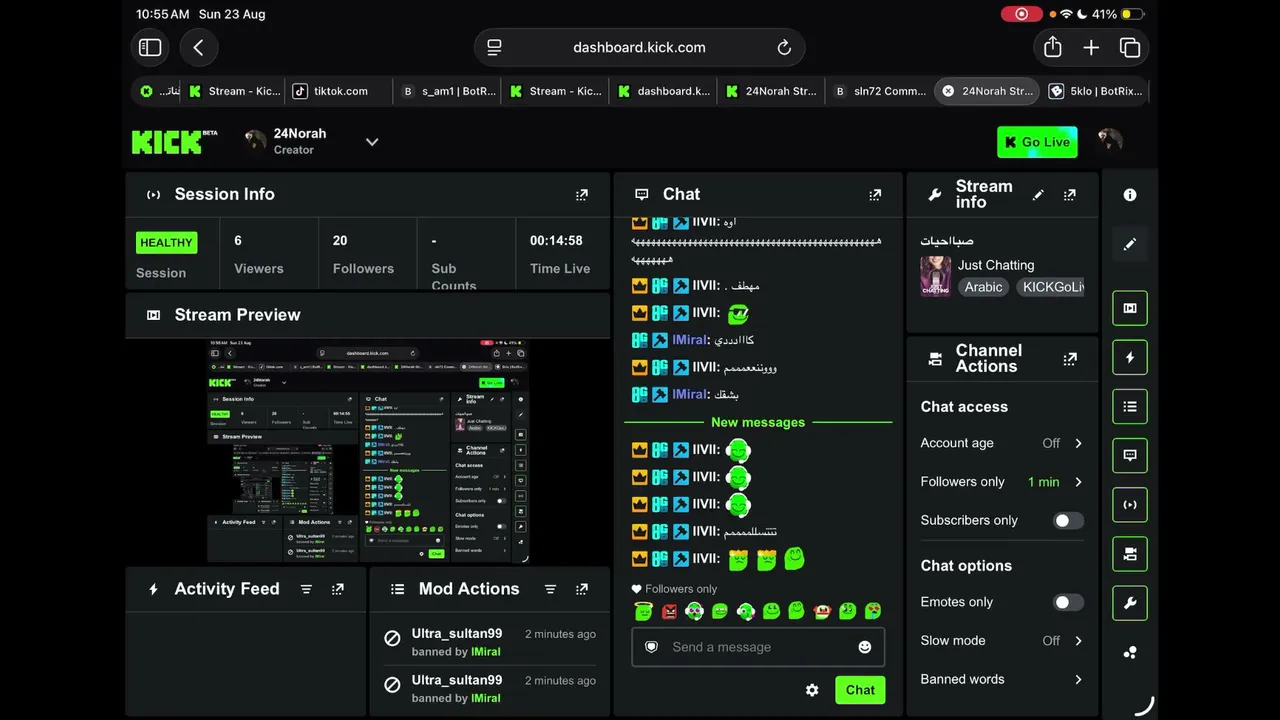The height and width of the screenshot is (720, 1280).
Task: Switch to the dashboard.k... browser tab
Action: pyautogui.click(x=664, y=91)
